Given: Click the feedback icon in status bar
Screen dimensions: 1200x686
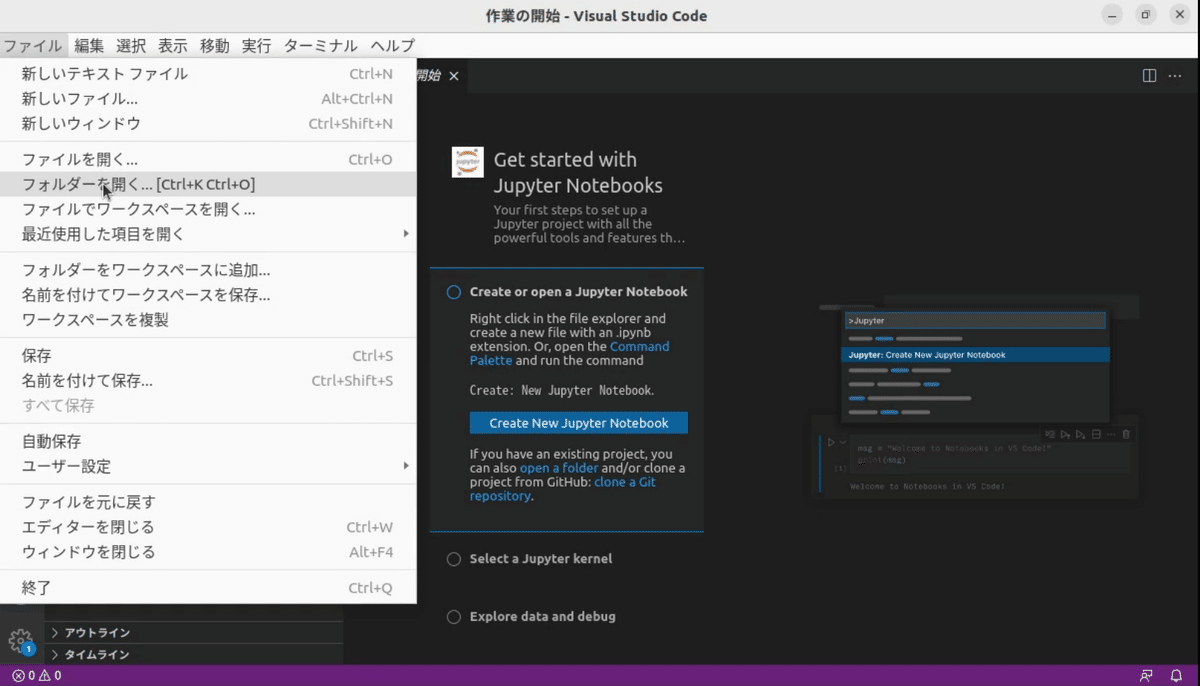Looking at the screenshot, I should tap(1146, 675).
